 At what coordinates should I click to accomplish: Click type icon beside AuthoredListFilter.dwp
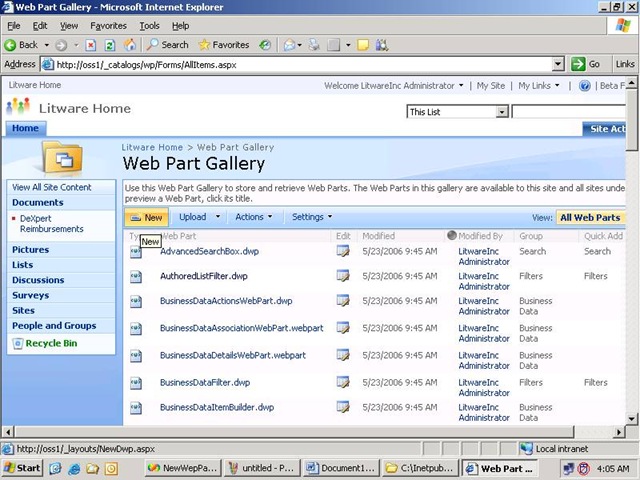[136, 277]
